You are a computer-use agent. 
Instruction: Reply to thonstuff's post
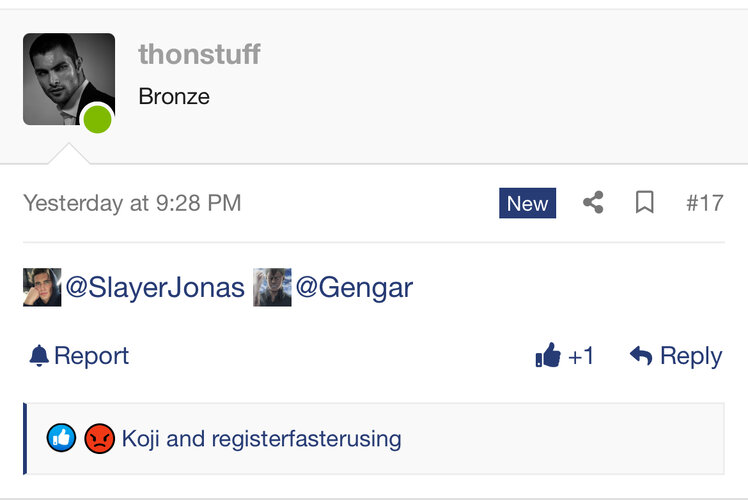coord(676,356)
